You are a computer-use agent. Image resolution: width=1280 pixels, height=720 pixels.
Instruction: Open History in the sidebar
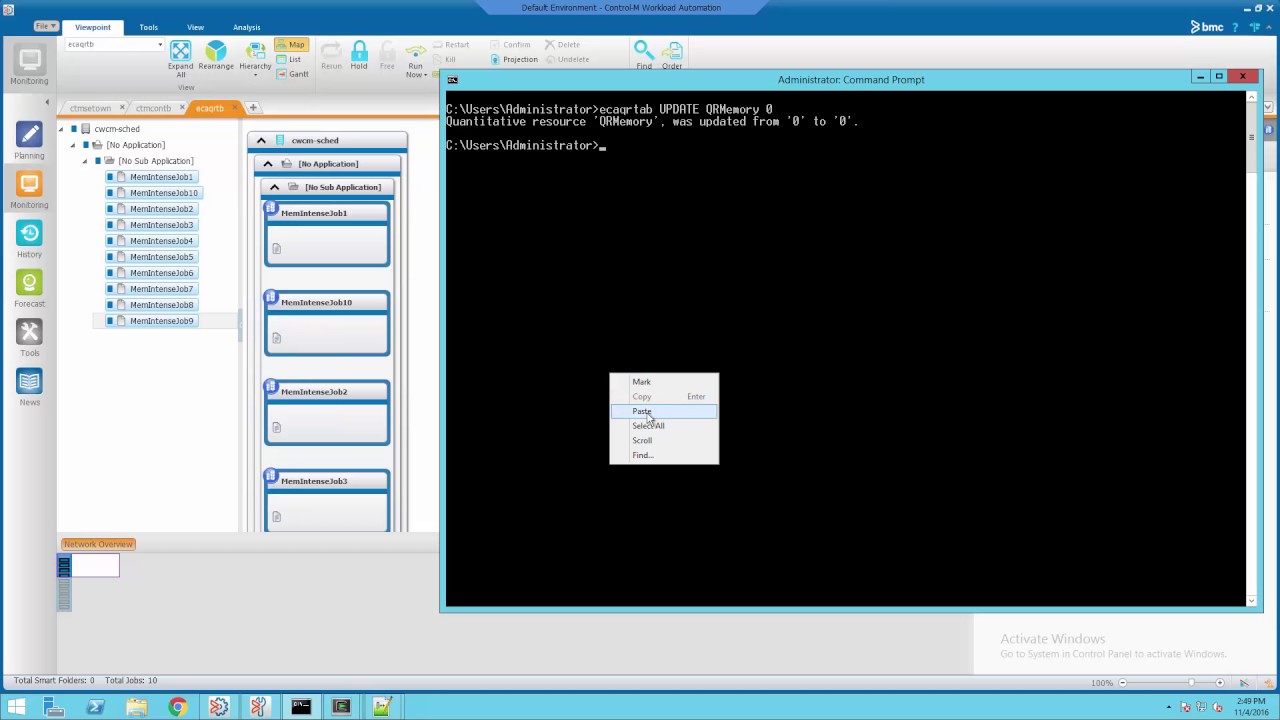tap(29, 240)
